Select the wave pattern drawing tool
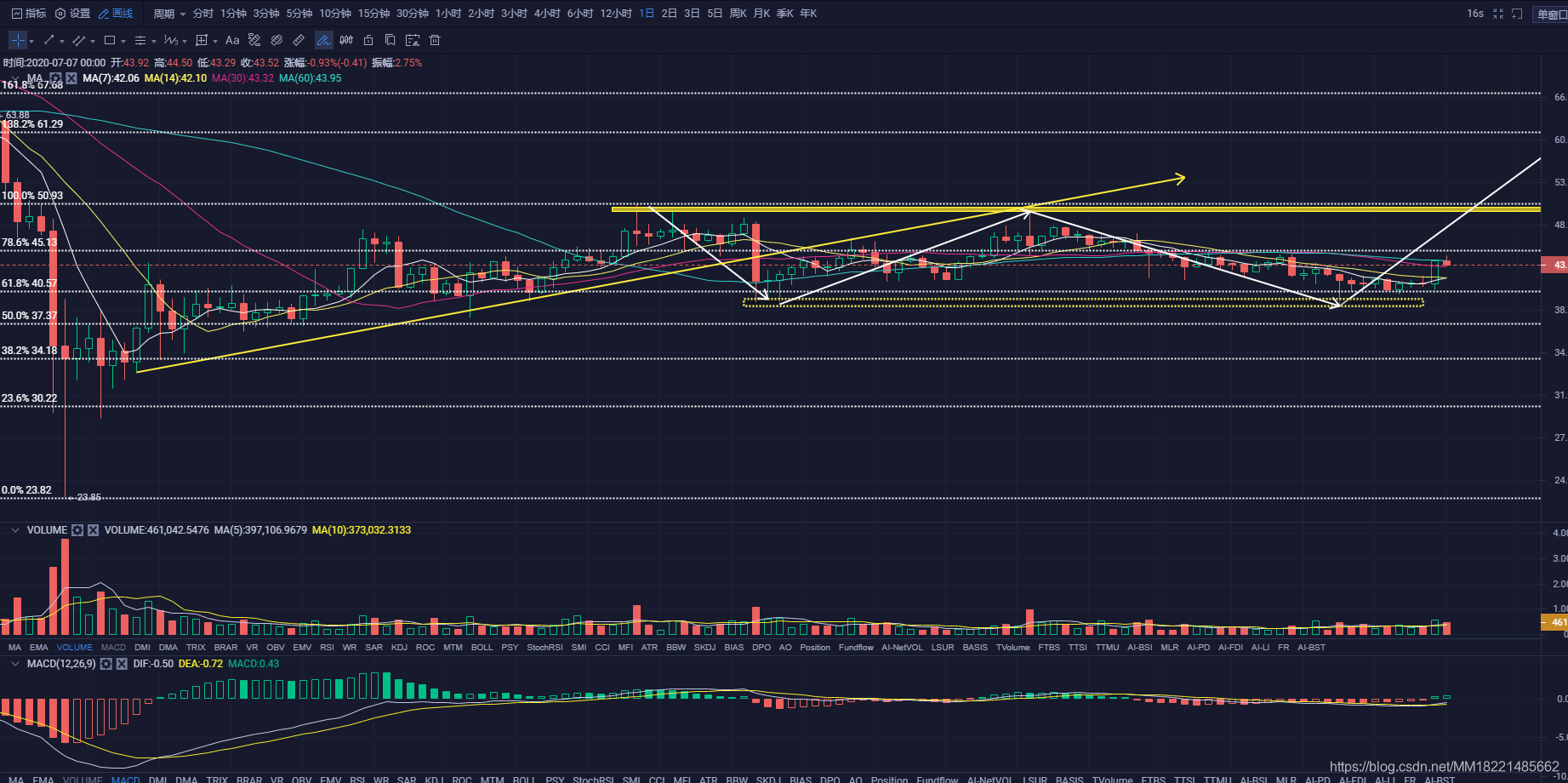 pos(171,40)
